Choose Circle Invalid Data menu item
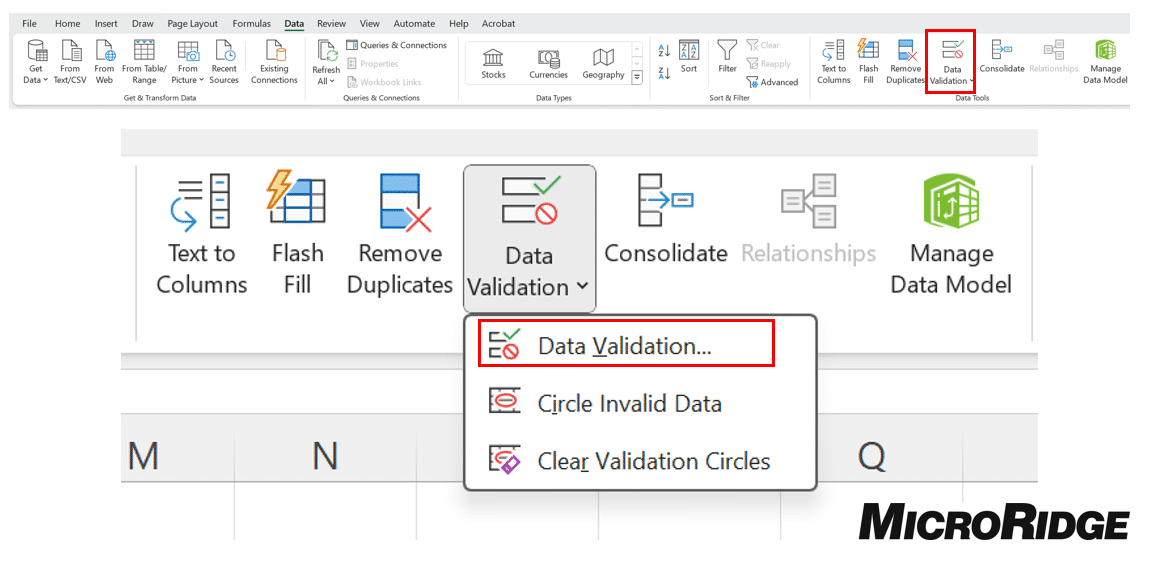1159x562 pixels. click(x=629, y=404)
